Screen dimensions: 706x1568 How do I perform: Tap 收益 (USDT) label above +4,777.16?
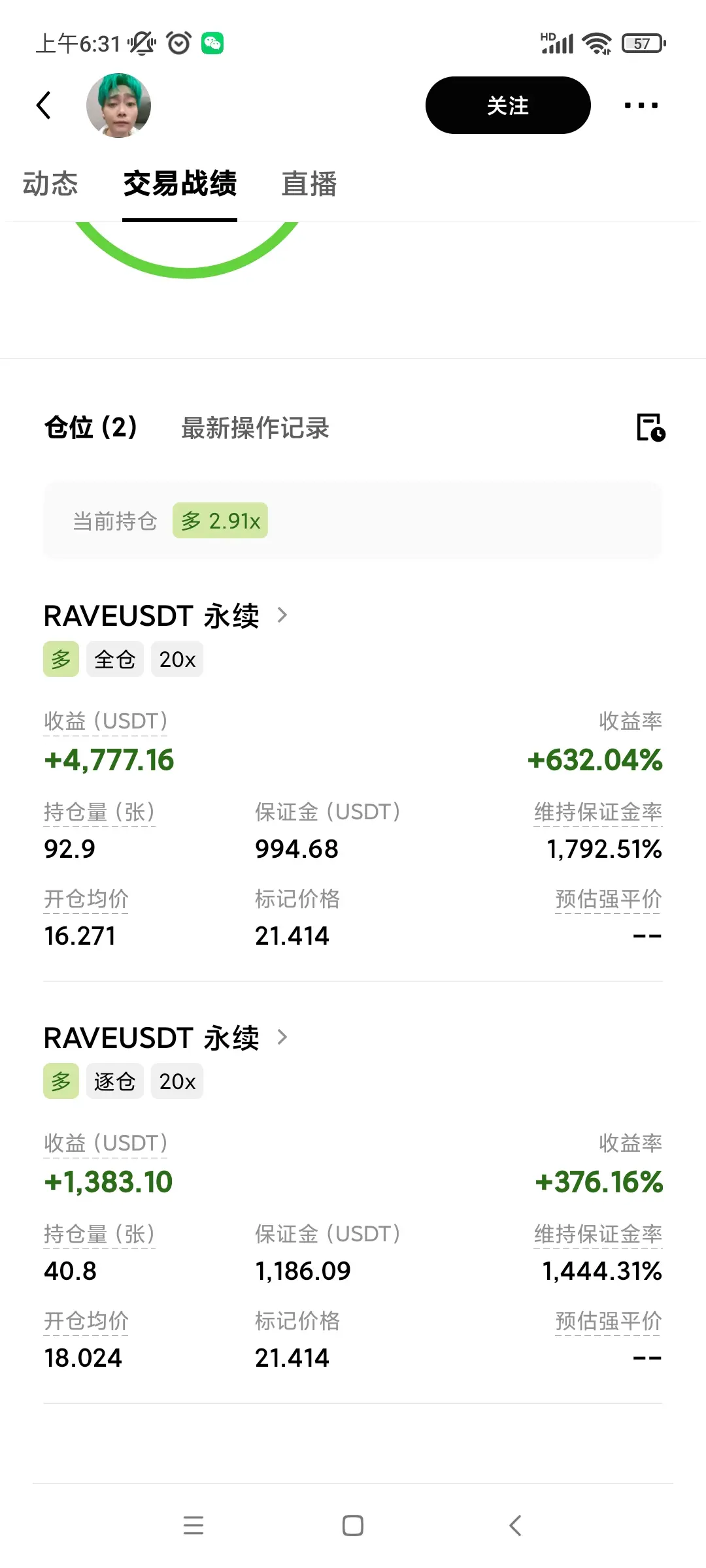click(106, 721)
